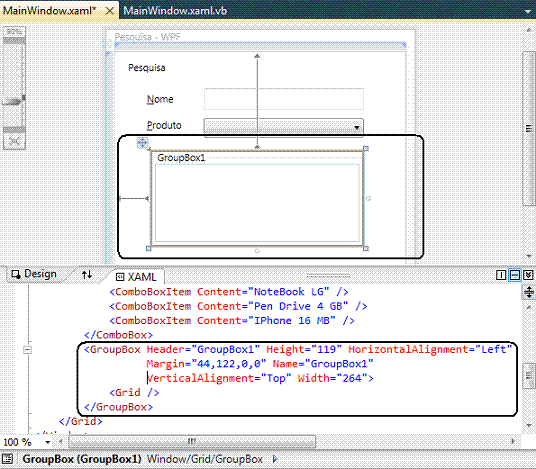The image size is (536, 469).
Task: Click the code editor split handle icon
Action: [x=528, y=292]
